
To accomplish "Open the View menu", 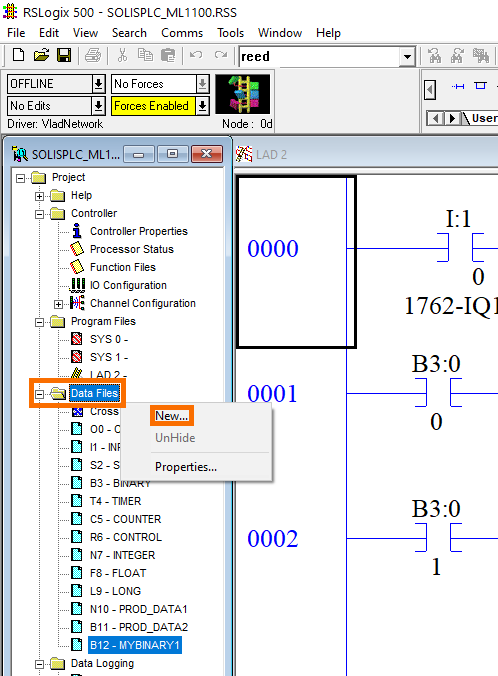I will (x=85, y=33).
